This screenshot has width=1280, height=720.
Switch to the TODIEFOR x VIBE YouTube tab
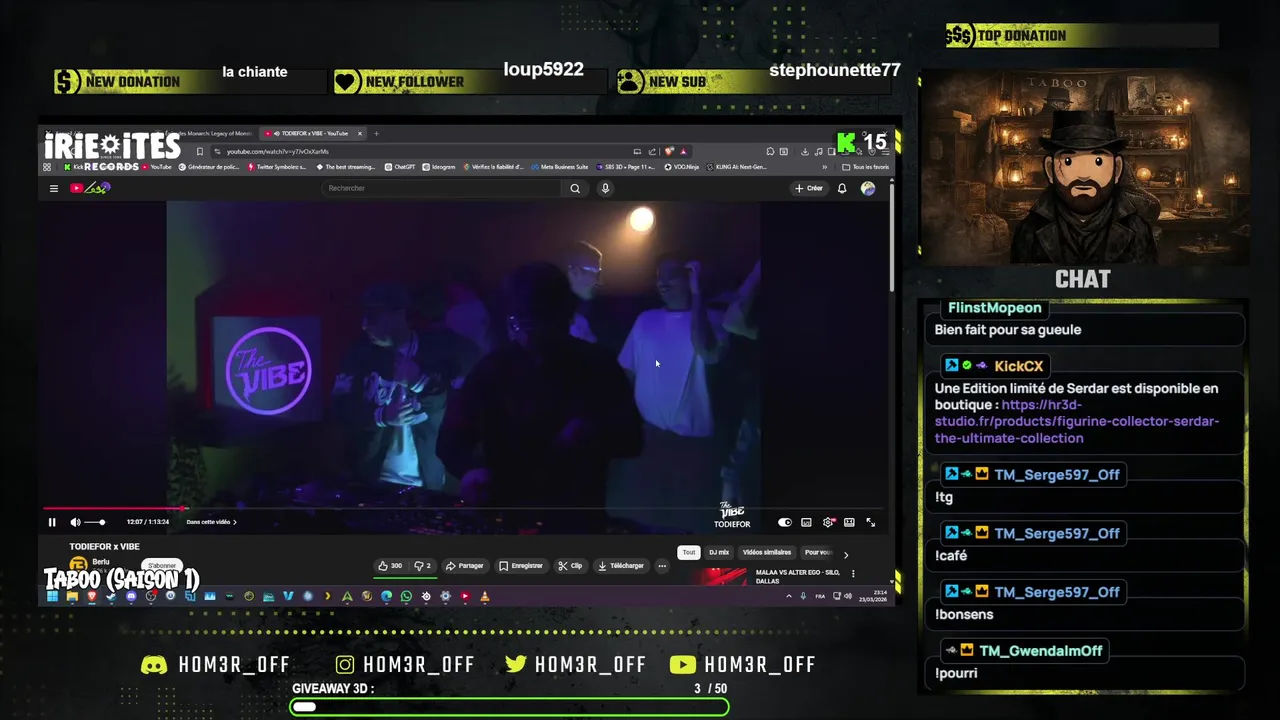click(312, 133)
